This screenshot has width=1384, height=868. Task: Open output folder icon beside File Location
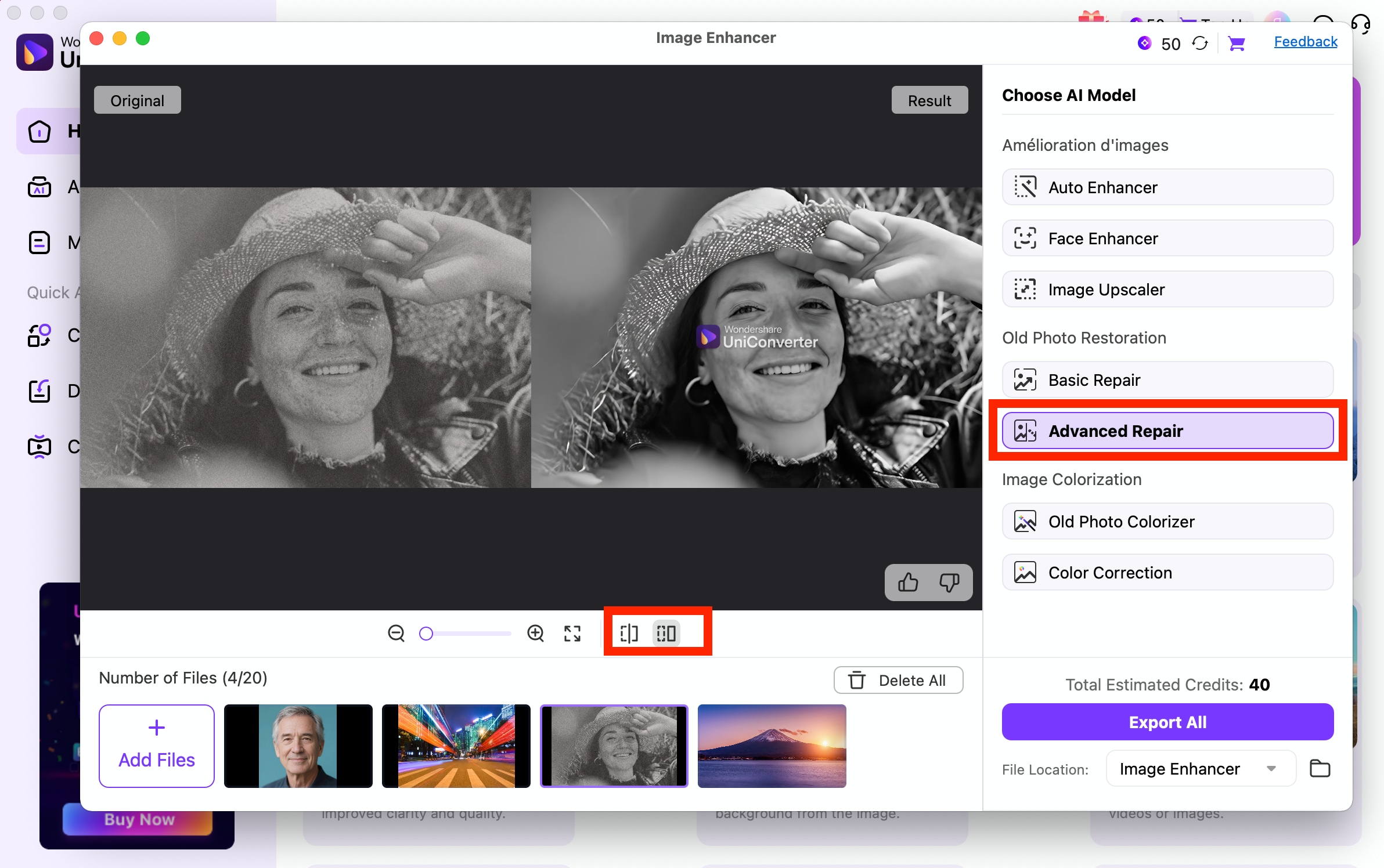1320,768
